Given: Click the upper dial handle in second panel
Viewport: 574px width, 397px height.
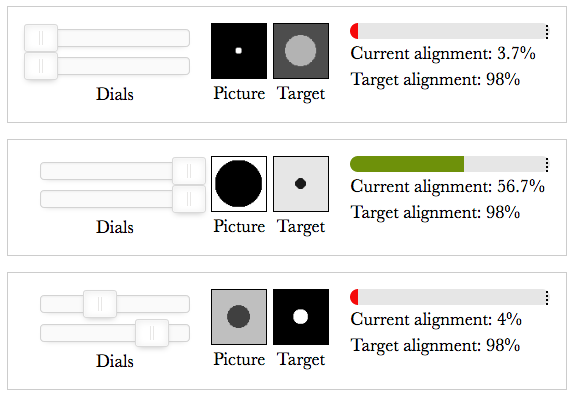Looking at the screenshot, I should (189, 171).
